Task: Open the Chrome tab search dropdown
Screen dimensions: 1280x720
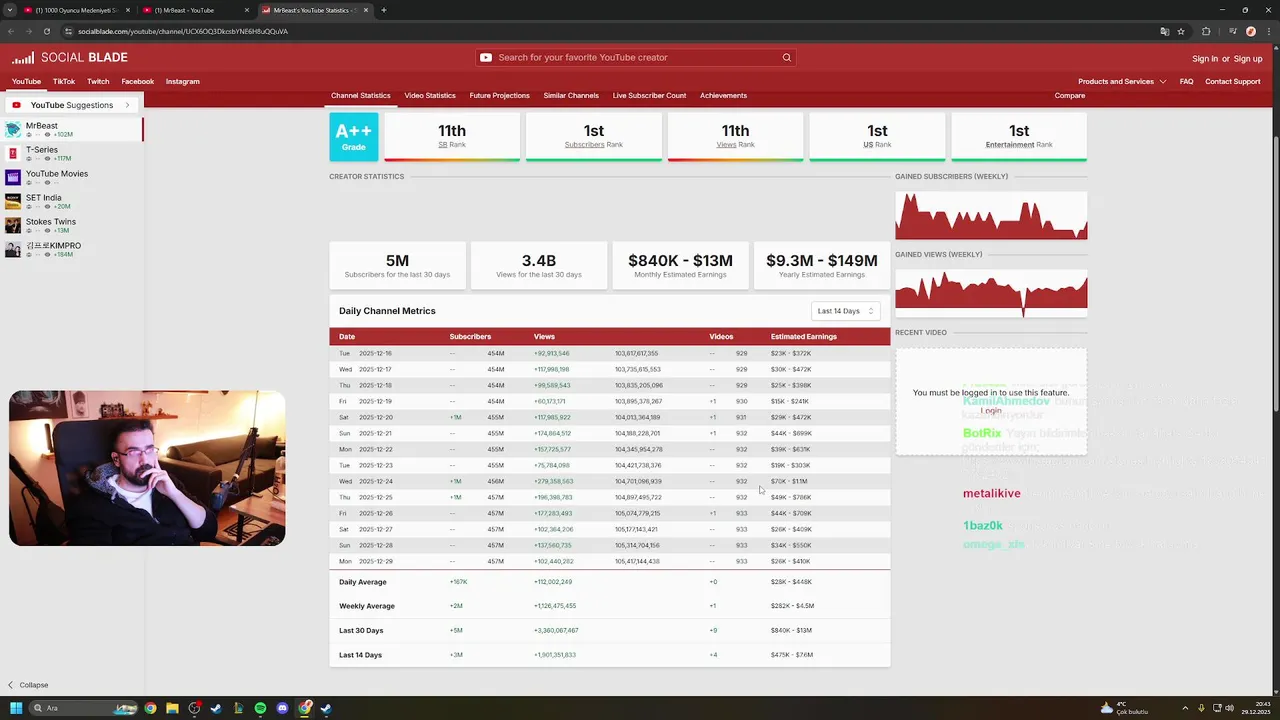Action: [9, 10]
